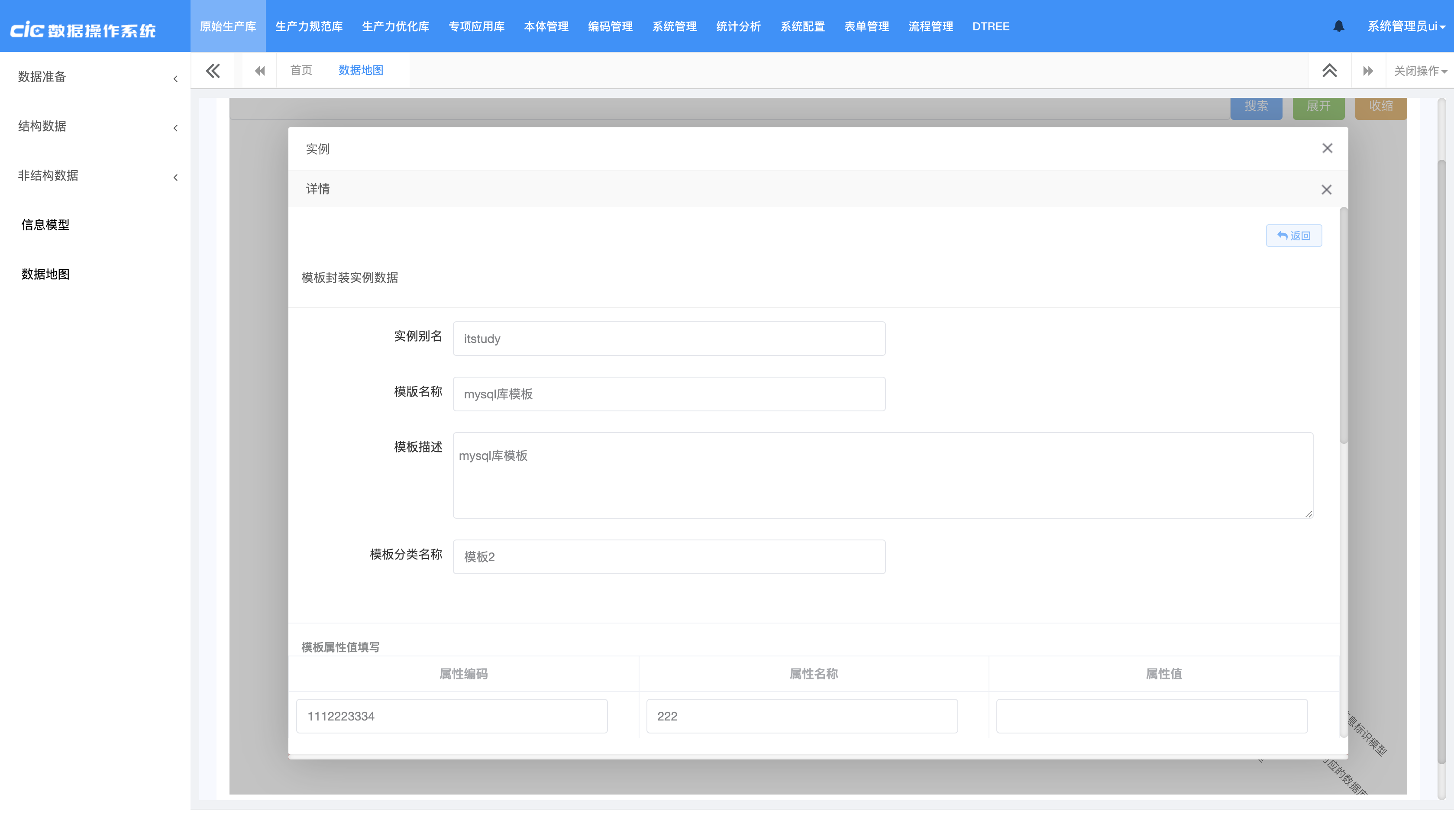Click the double-up chevron icon
The image size is (1454, 840).
1329,71
